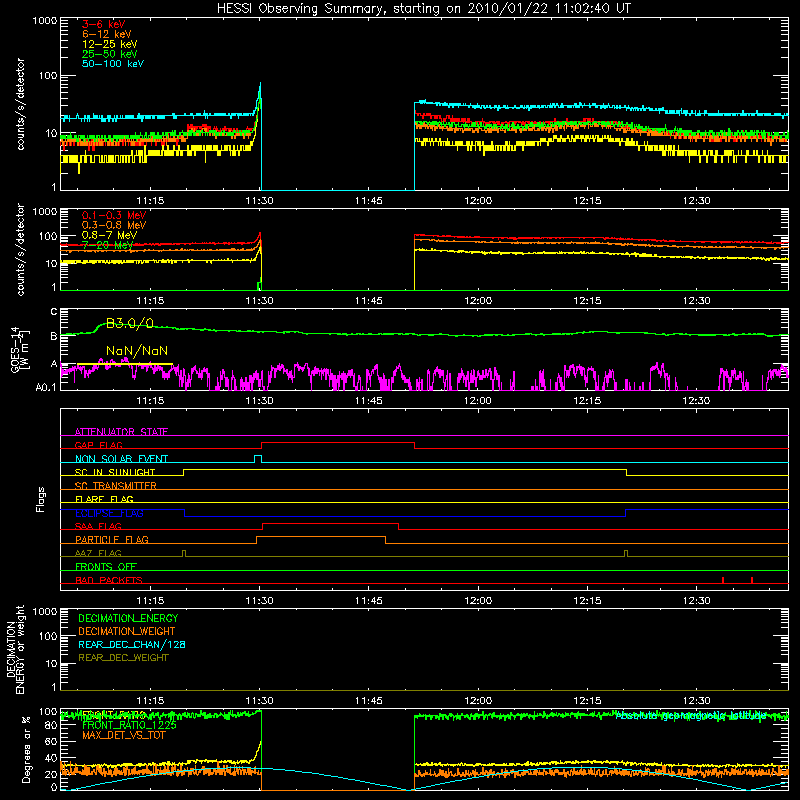
Task: Select the SC_TRANSMITTER flag label
Action: click(115, 485)
